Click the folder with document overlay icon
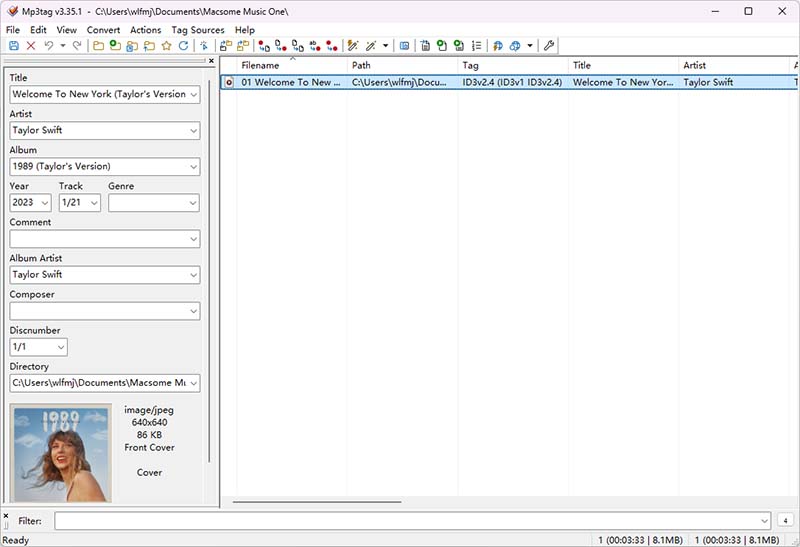This screenshot has width=800, height=547. point(132,46)
